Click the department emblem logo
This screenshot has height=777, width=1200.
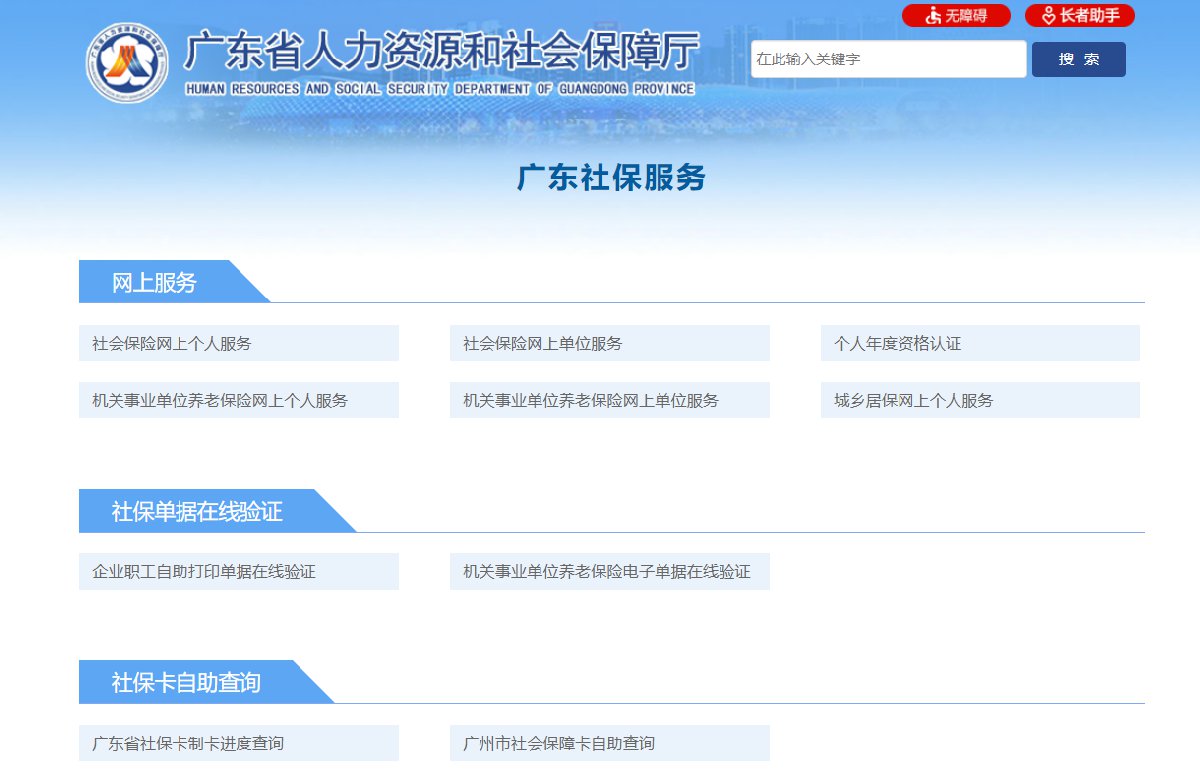pyautogui.click(x=127, y=63)
